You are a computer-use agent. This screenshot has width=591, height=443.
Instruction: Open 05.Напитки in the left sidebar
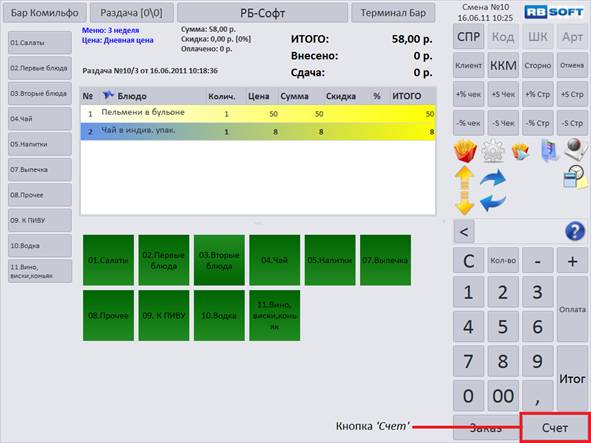(40, 144)
